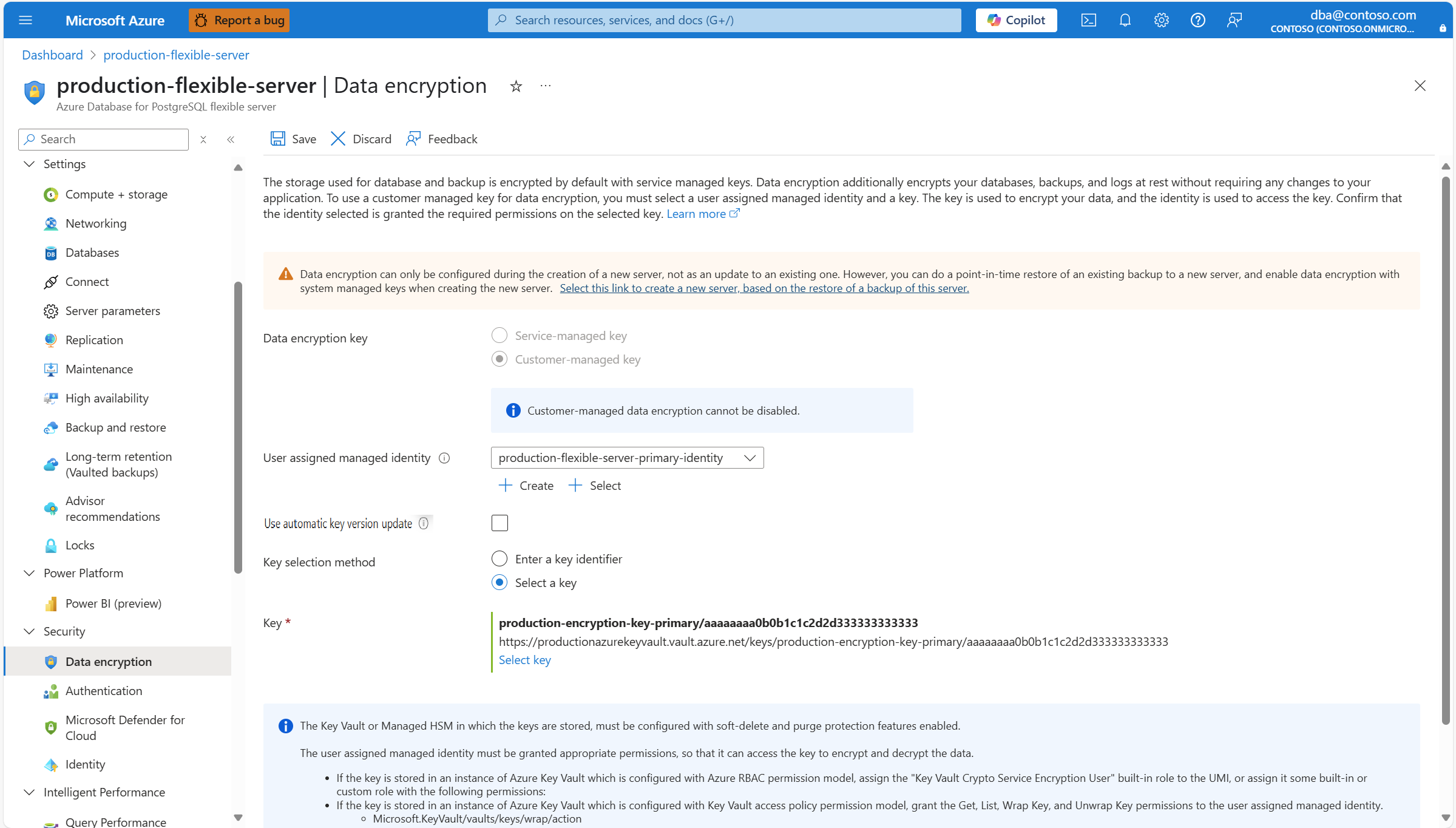This screenshot has width=1456, height=828.
Task: Check Use automatic key version update
Action: point(499,523)
